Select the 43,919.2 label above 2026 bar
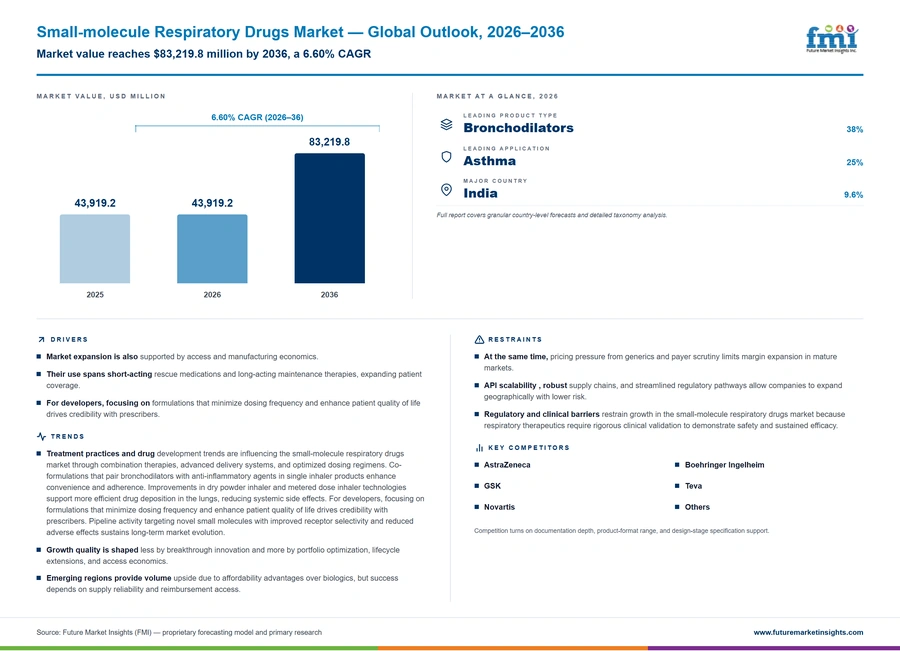Viewport: 900px width, 651px height. point(212,203)
